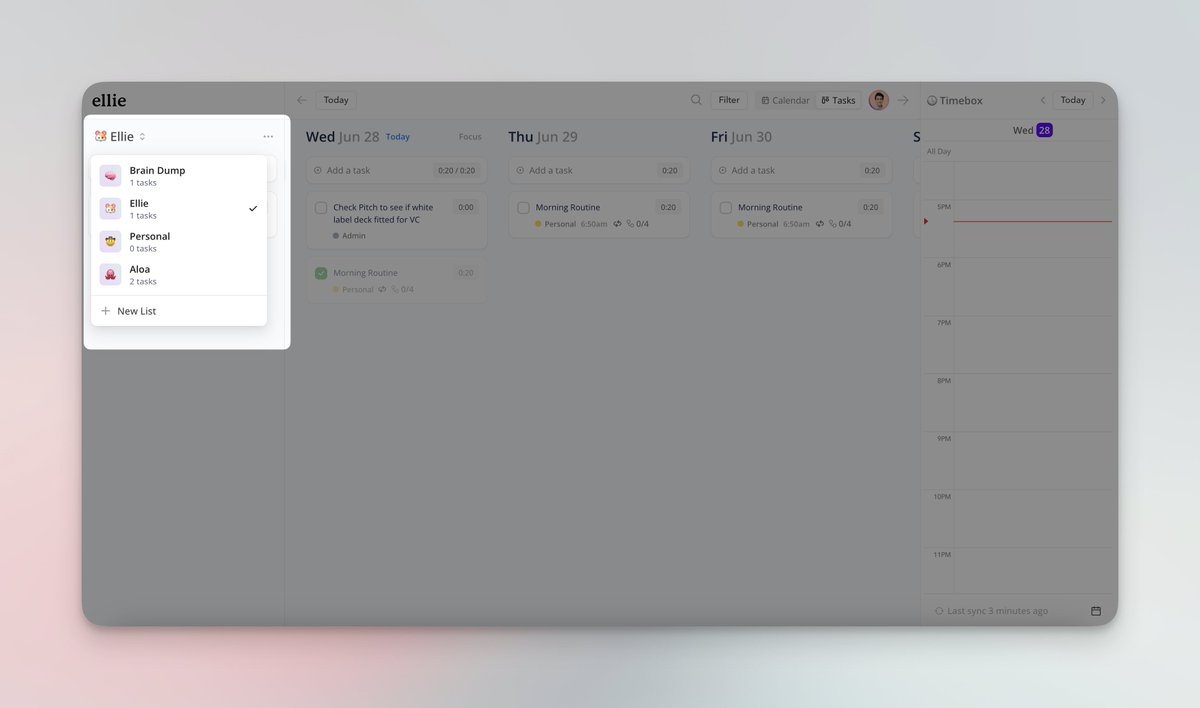Mark Morning Routine complete on Thu Jun 29

(523, 207)
